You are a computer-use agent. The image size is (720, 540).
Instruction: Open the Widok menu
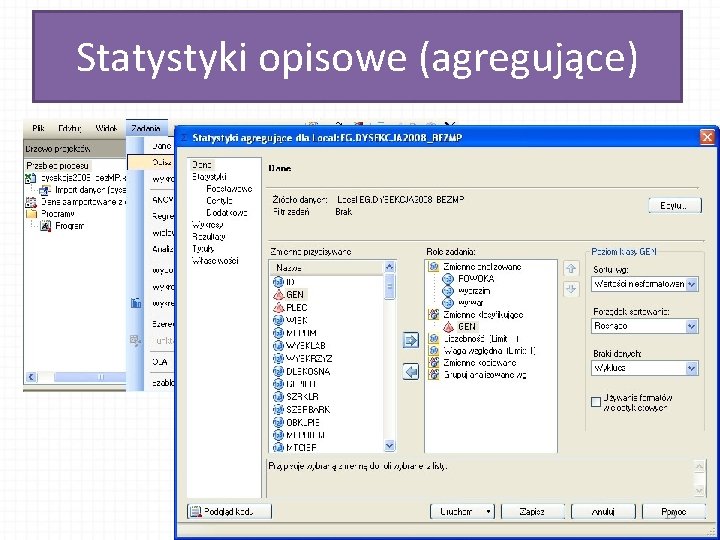[106, 129]
